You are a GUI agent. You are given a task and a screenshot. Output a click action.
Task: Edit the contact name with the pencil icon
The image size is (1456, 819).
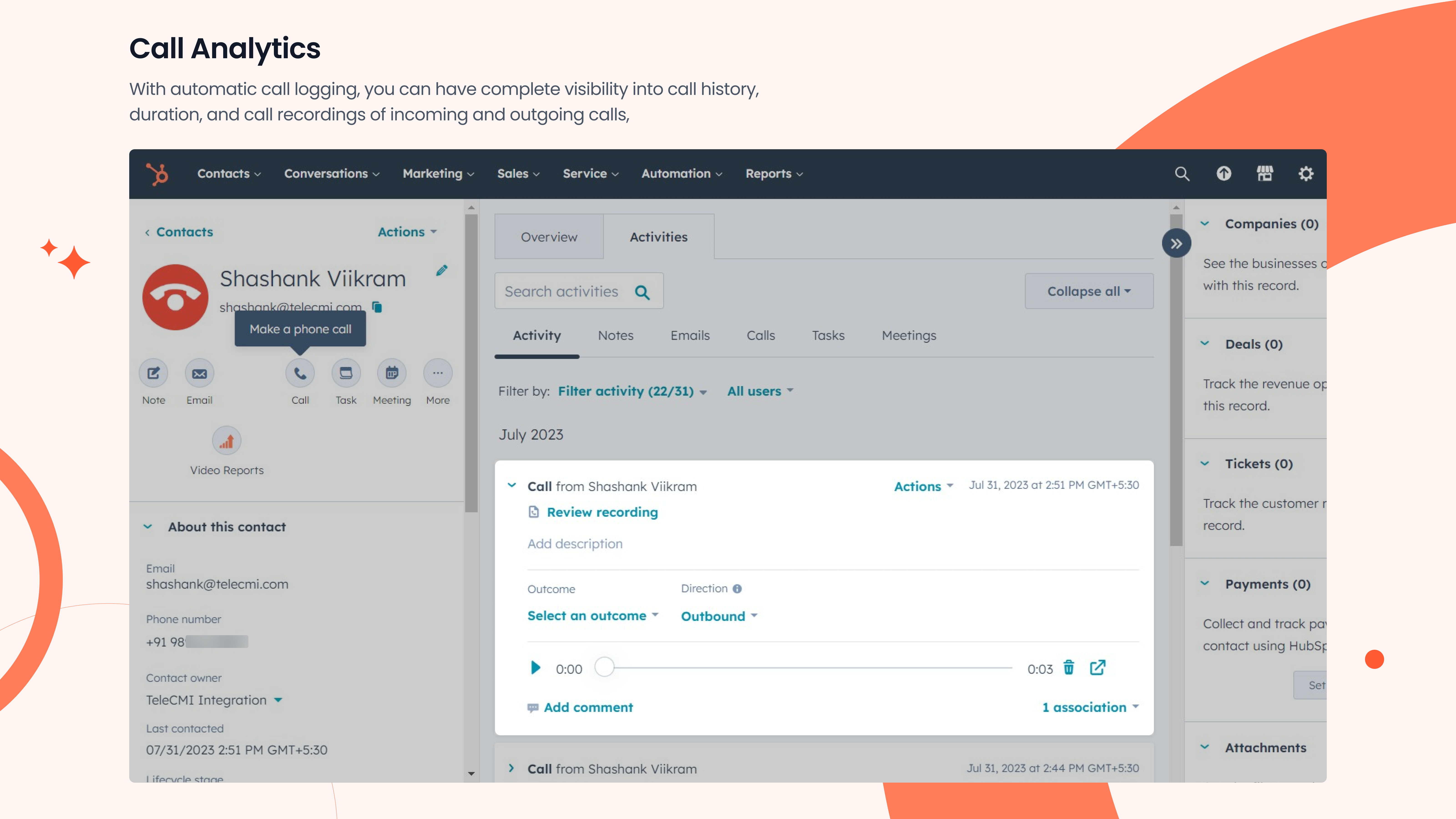(442, 271)
